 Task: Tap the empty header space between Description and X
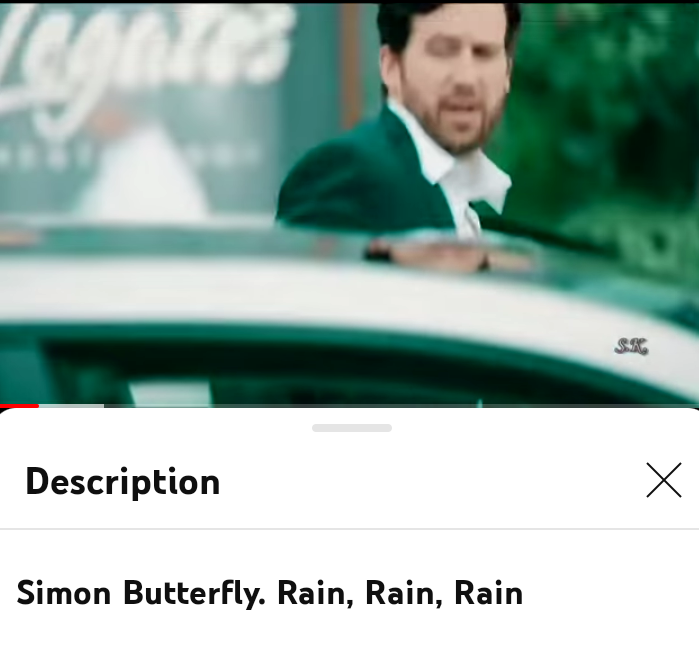432,482
